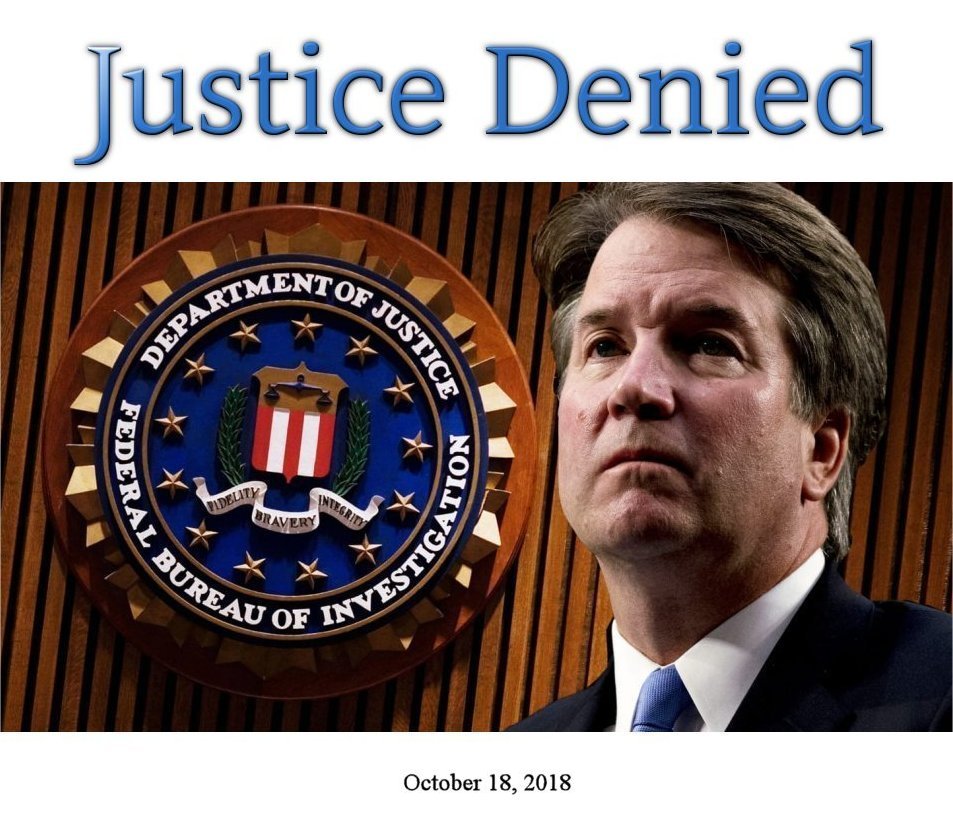The width and height of the screenshot is (953, 813).
Task: Click the "Department of Justice" seal lettering
Action: [x=297, y=322]
